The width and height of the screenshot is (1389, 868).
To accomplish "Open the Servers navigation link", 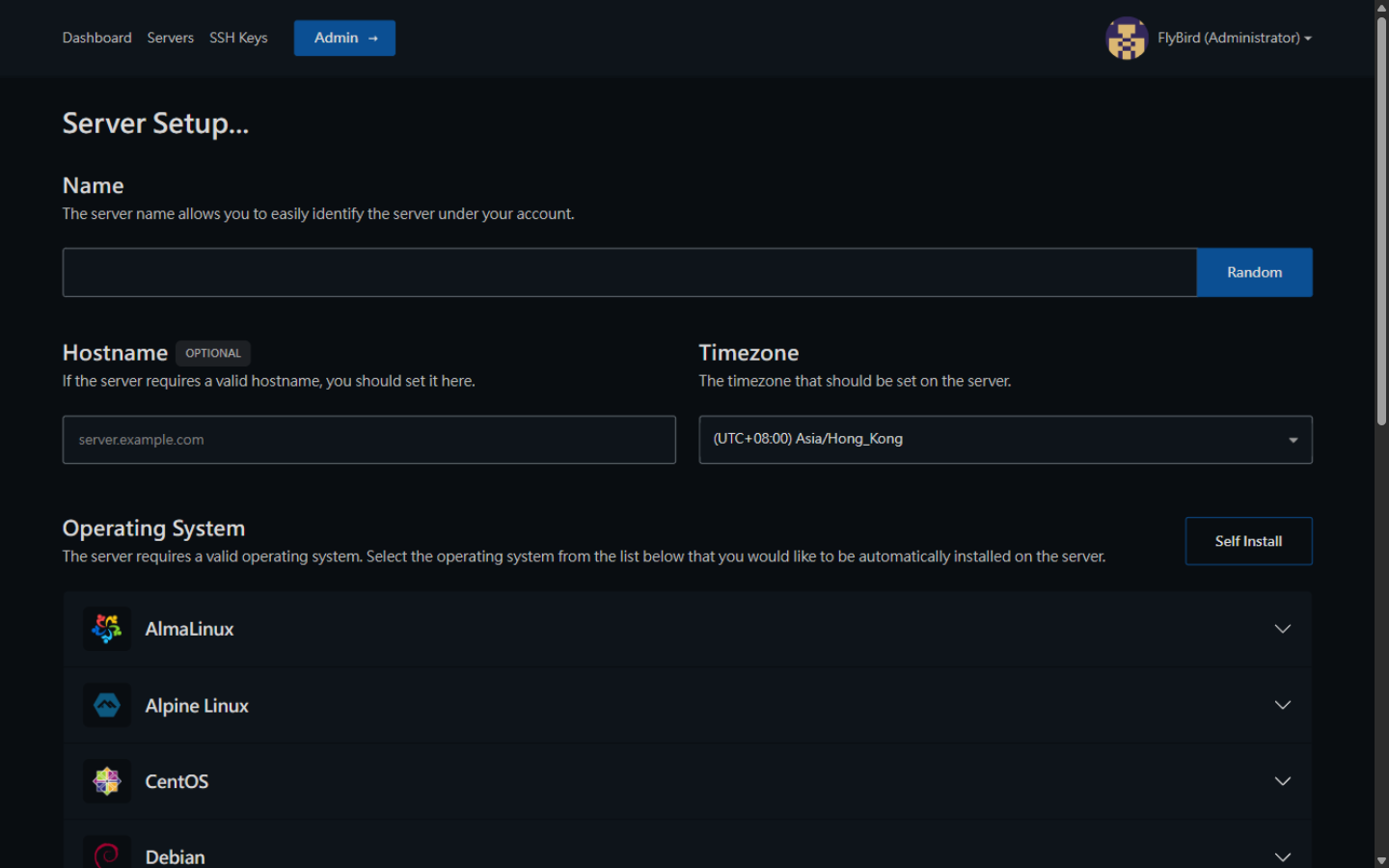I will (x=171, y=38).
